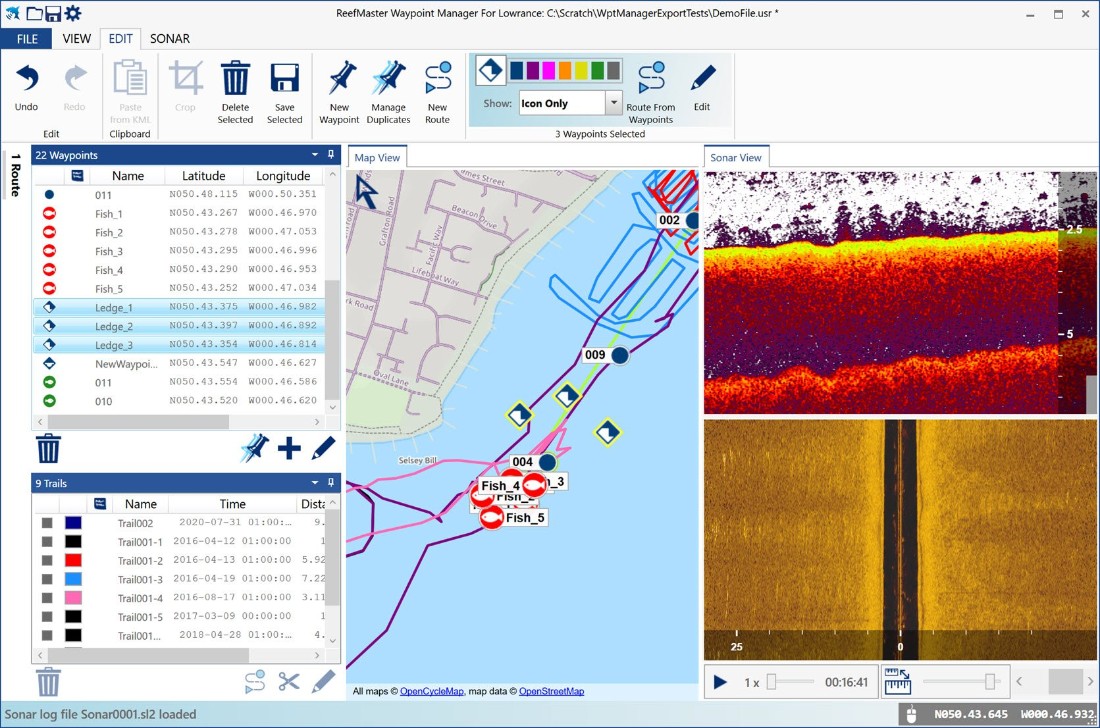Expand the Waypoints panel options arrow
1100x728 pixels.
click(x=316, y=155)
